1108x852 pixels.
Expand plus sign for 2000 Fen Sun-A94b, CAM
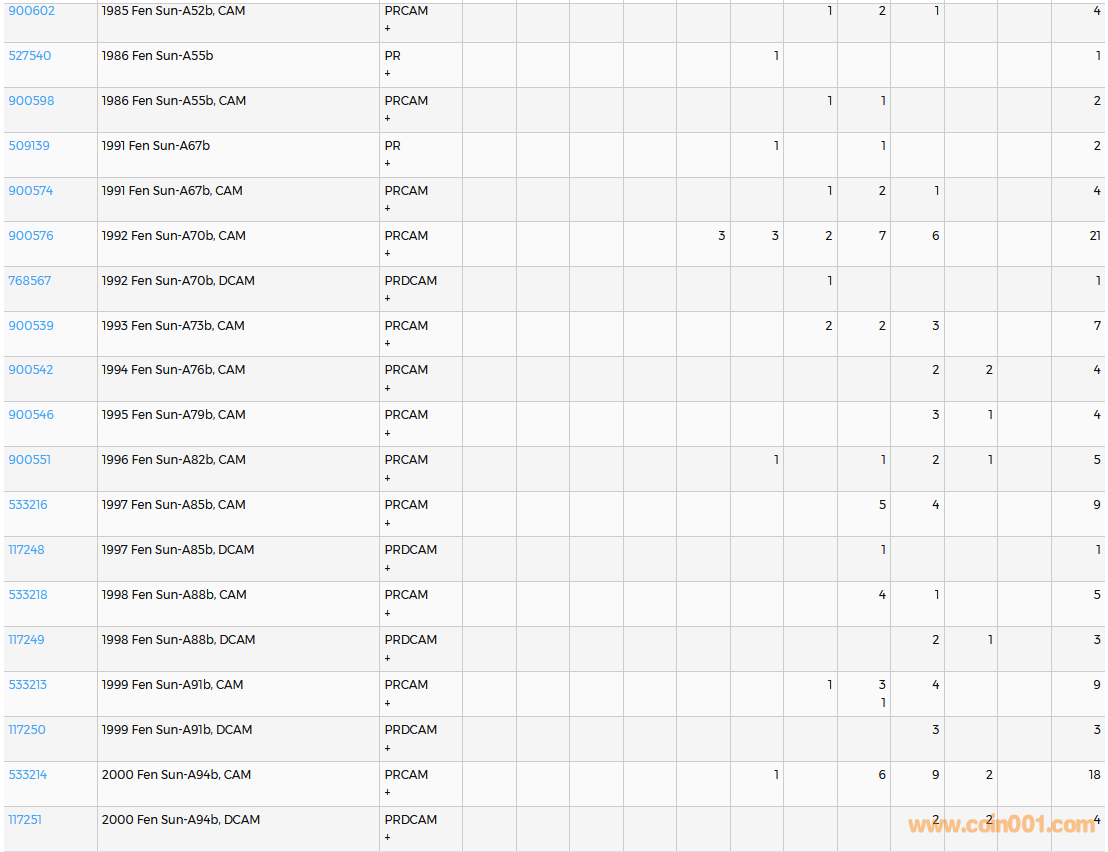click(x=388, y=793)
